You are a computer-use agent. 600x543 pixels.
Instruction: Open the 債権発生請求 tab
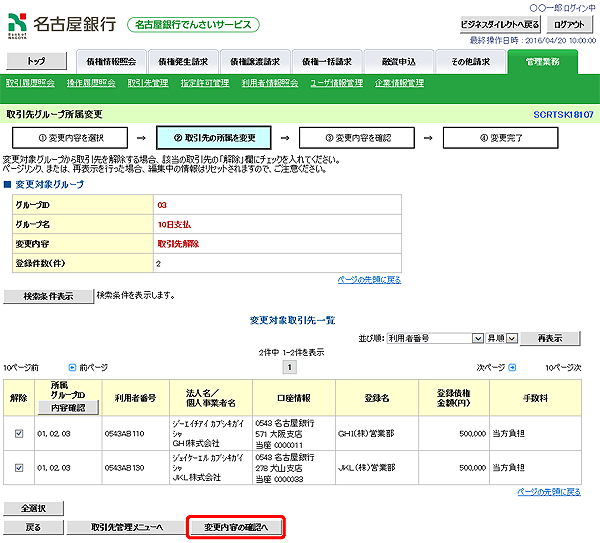pyautogui.click(x=183, y=62)
